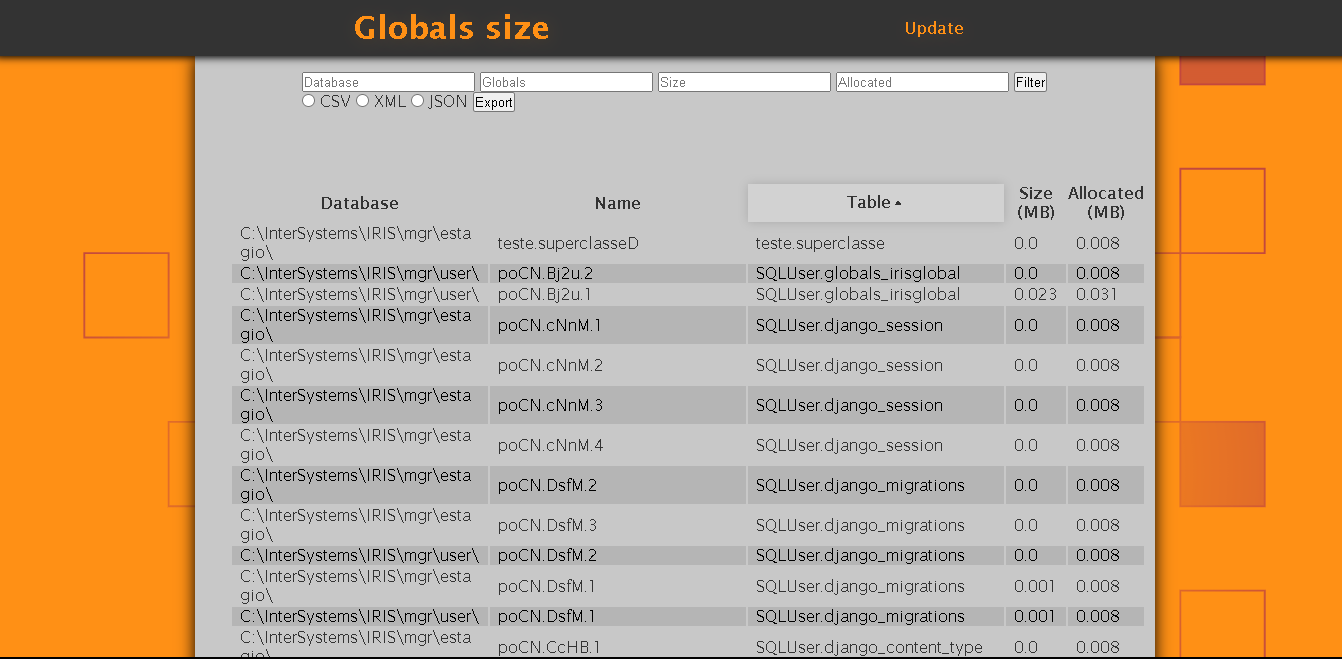Viewport: 1342px width, 659px height.
Task: Click the Globals size page title
Action: (452, 28)
